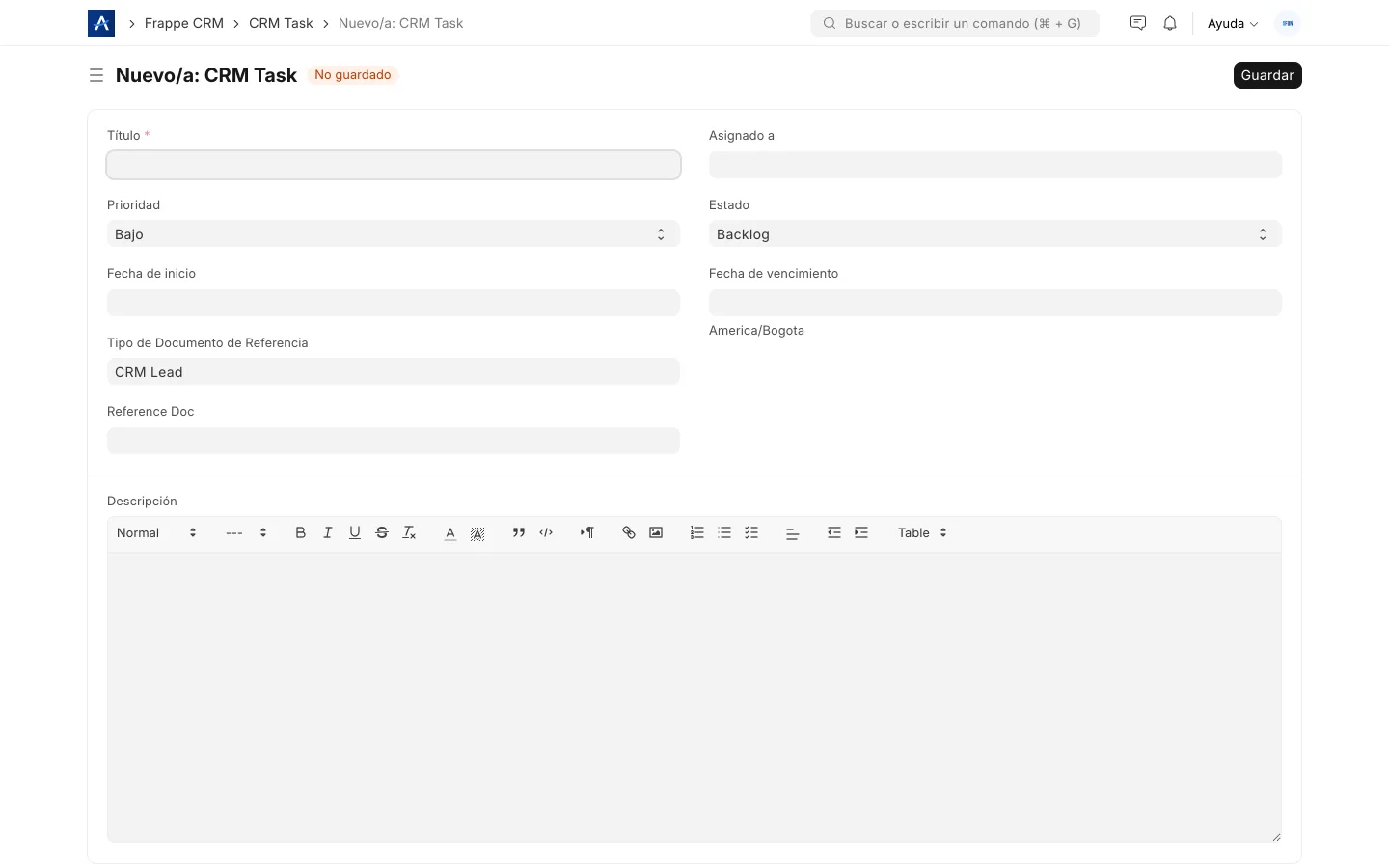
Task: Open the text background color picker
Action: [477, 532]
